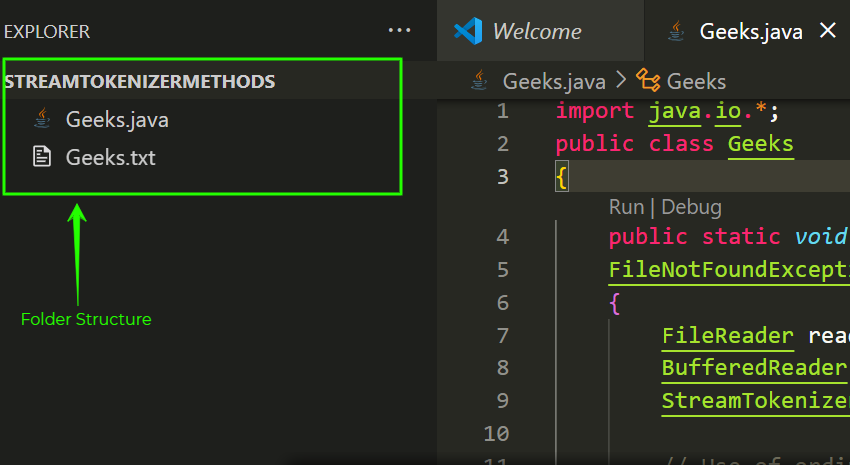Image resolution: width=850 pixels, height=465 pixels.
Task: Click the Java icon on Geeks.java tab
Action: pos(679,31)
